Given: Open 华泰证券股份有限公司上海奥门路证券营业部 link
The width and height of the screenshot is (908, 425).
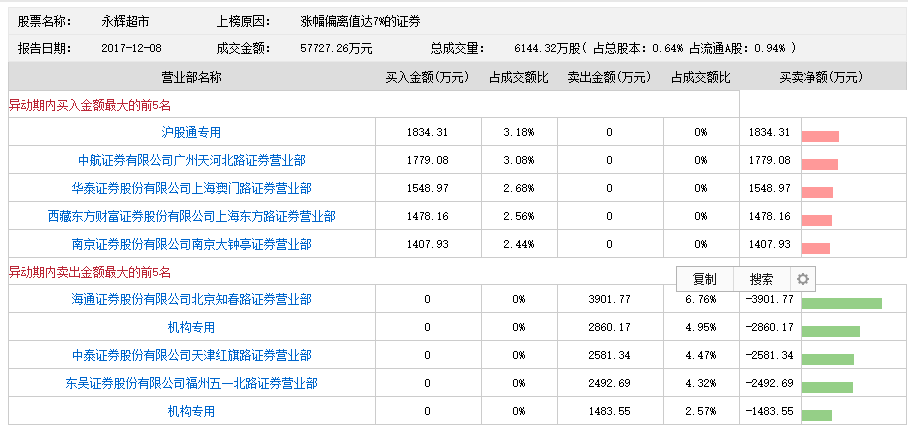Looking at the screenshot, I should [x=191, y=188].
